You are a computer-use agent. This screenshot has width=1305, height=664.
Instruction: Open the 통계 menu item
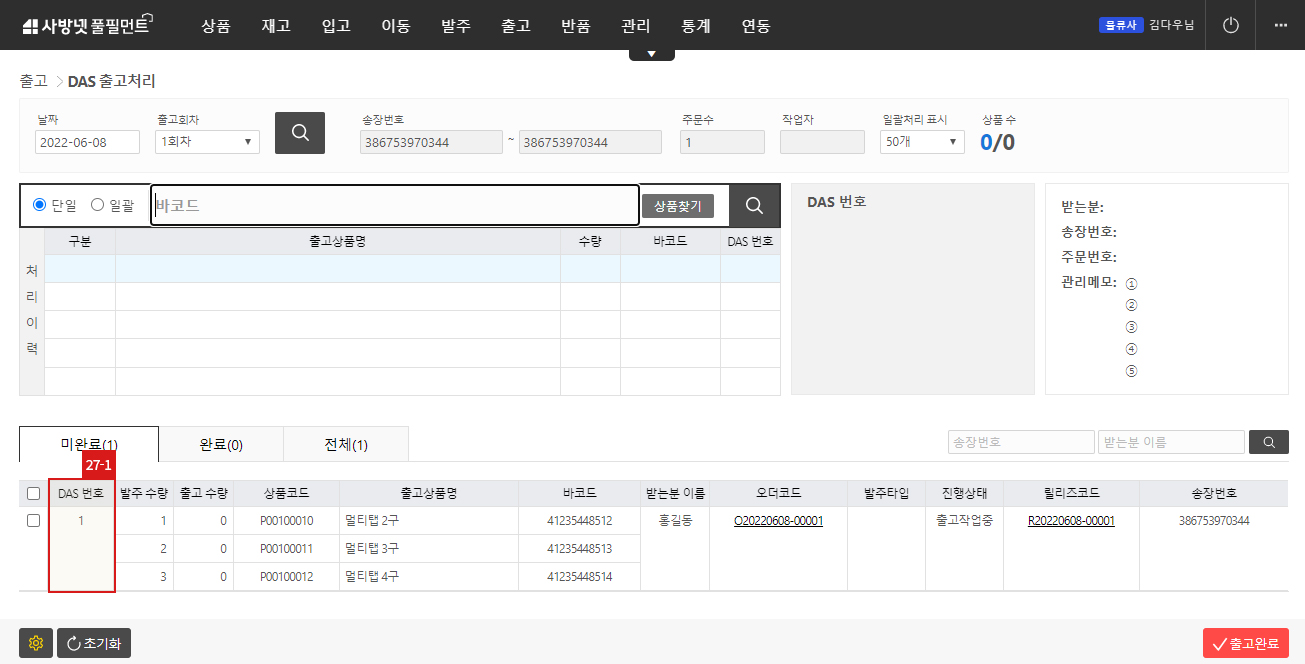pyautogui.click(x=695, y=26)
